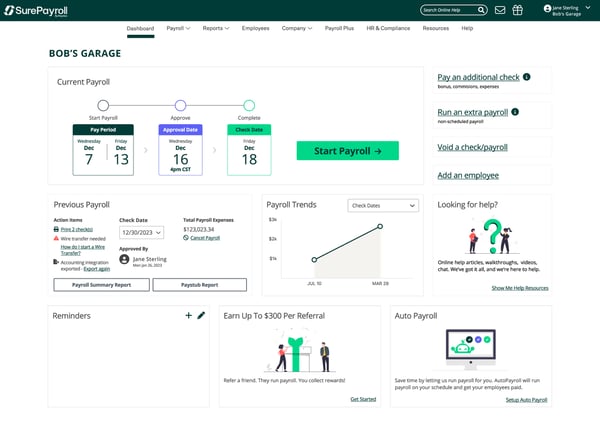Click the Bob's Garage heading
This screenshot has width=600, height=425.
(85, 54)
